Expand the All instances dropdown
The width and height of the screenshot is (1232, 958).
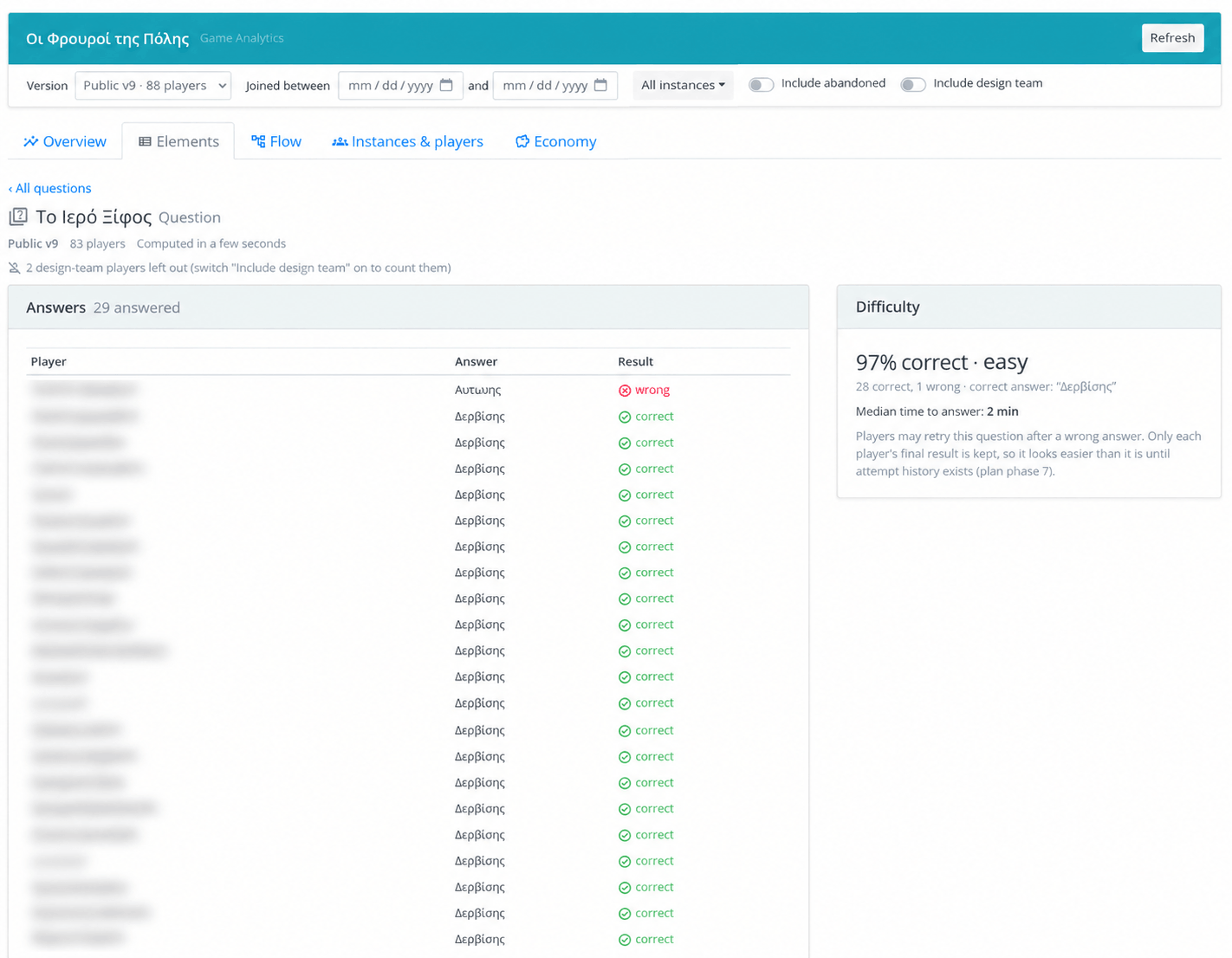(x=683, y=85)
